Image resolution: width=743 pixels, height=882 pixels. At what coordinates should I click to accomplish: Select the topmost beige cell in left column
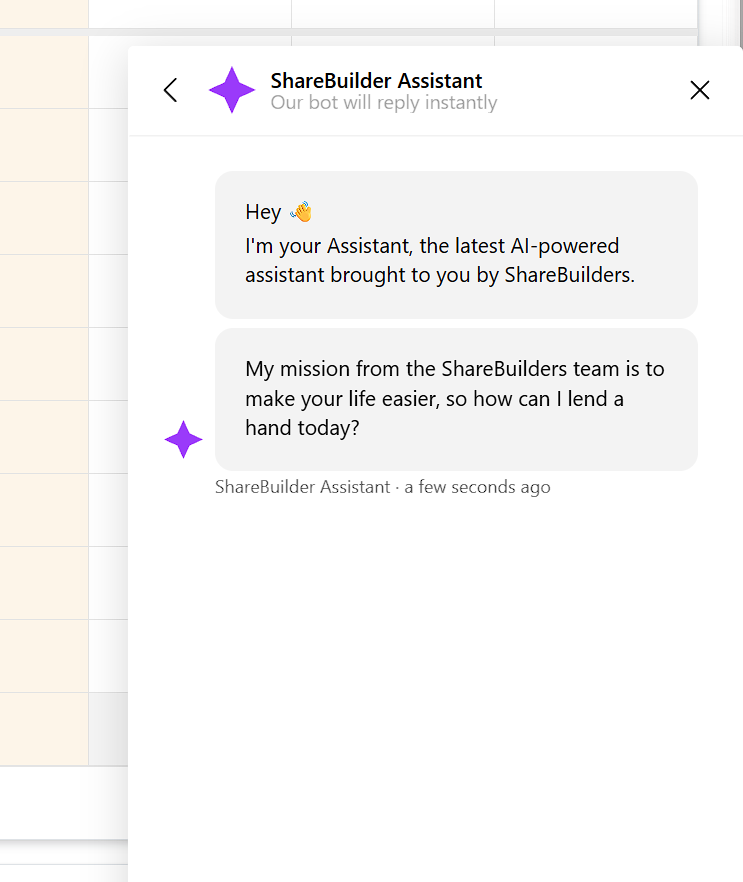point(44,14)
